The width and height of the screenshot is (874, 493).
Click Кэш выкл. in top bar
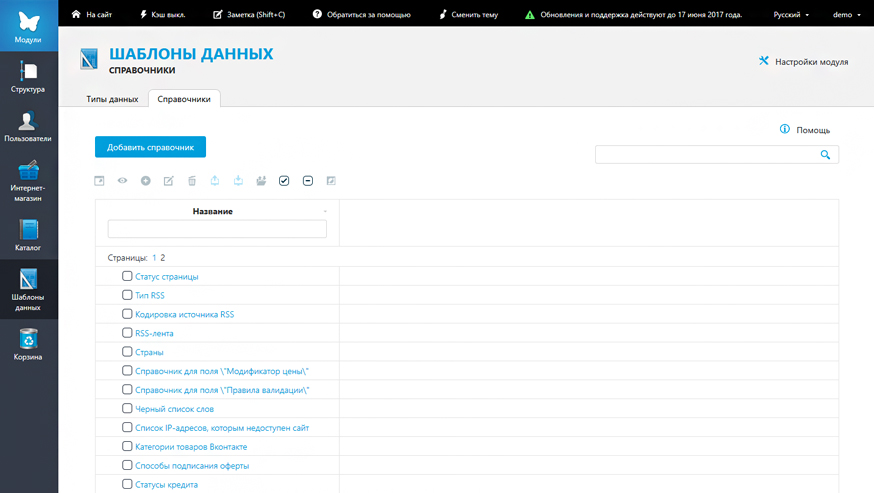tap(162, 14)
